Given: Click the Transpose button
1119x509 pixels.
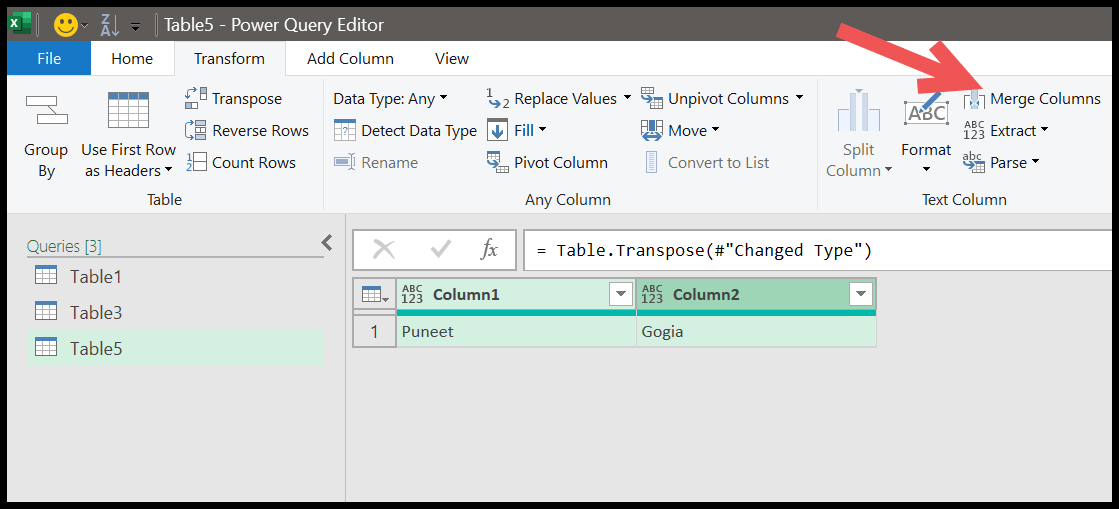Looking at the screenshot, I should tap(233, 99).
